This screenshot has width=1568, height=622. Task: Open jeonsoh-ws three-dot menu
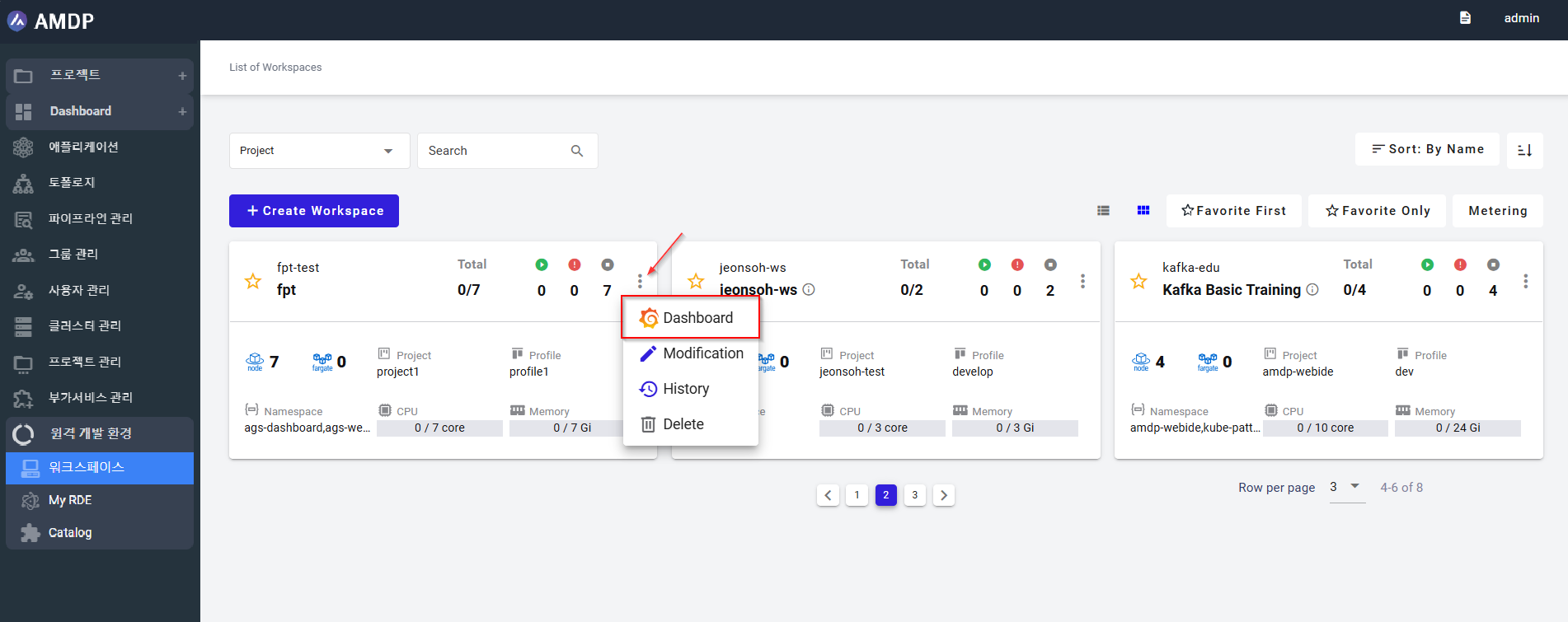pyautogui.click(x=1082, y=282)
